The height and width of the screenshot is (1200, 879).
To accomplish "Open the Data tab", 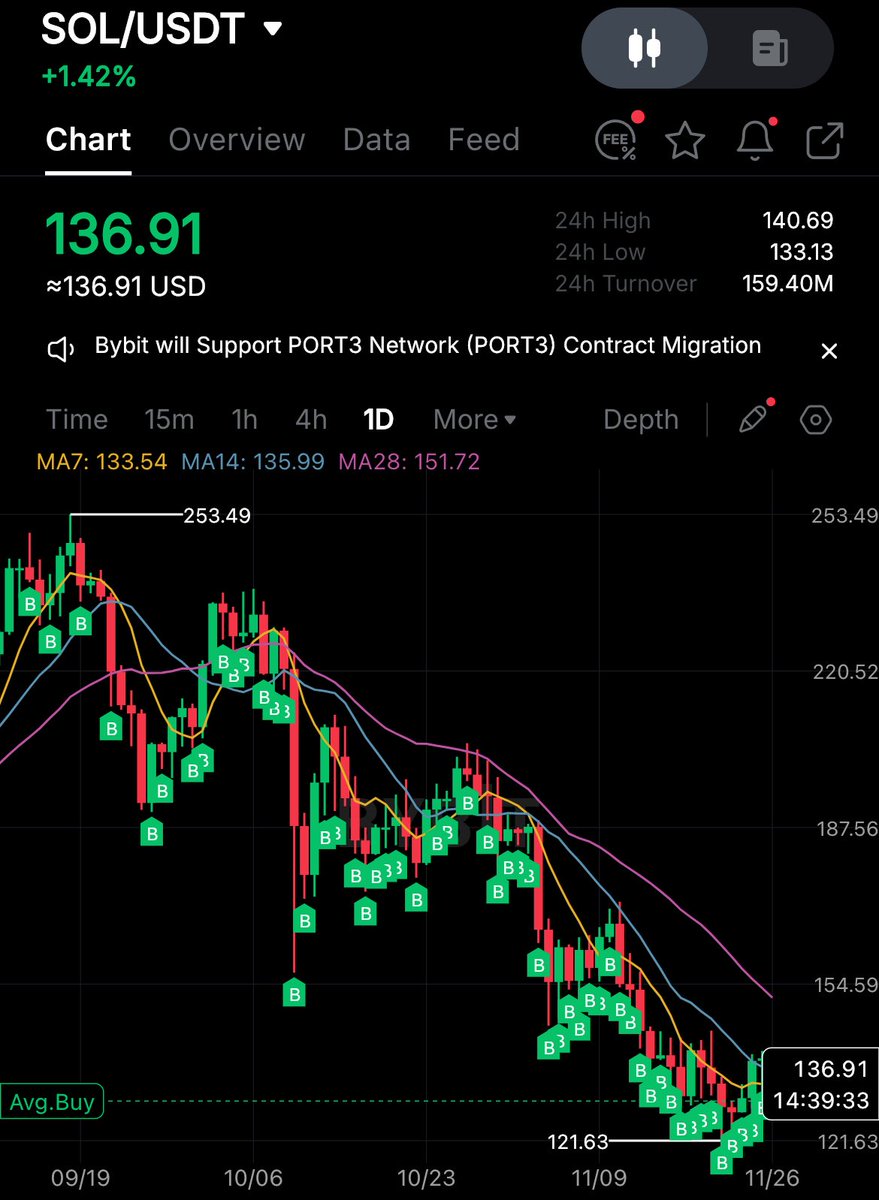I will coord(376,140).
